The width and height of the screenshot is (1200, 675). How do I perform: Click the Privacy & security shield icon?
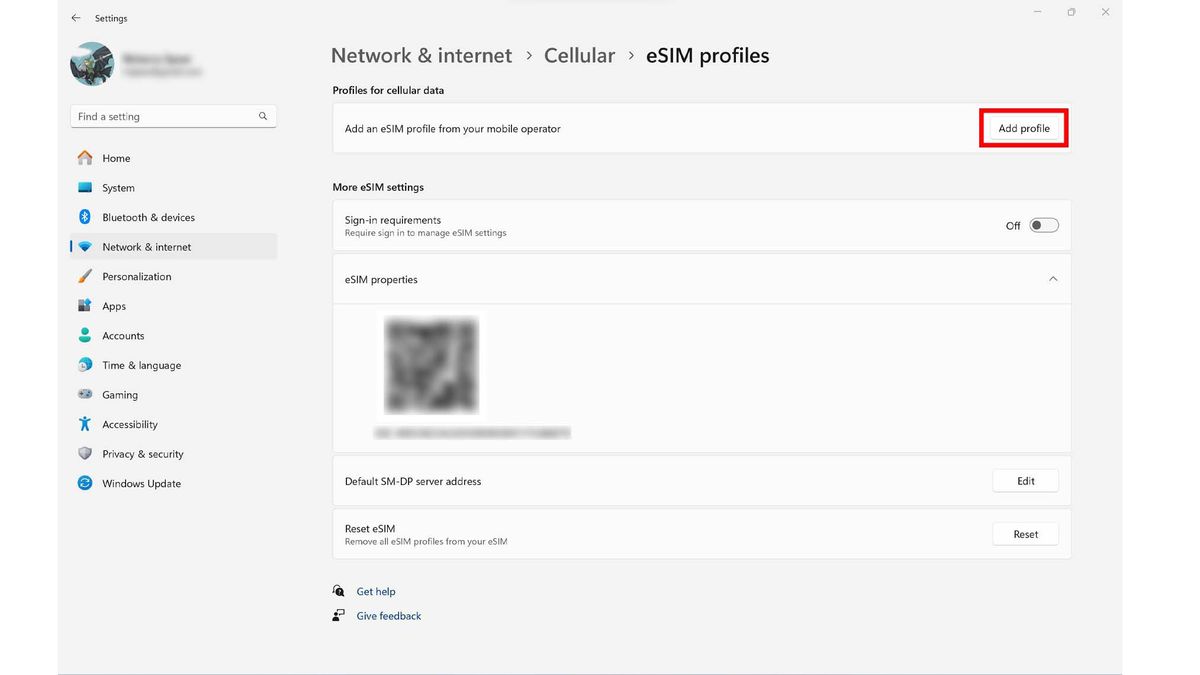pyautogui.click(x=85, y=454)
